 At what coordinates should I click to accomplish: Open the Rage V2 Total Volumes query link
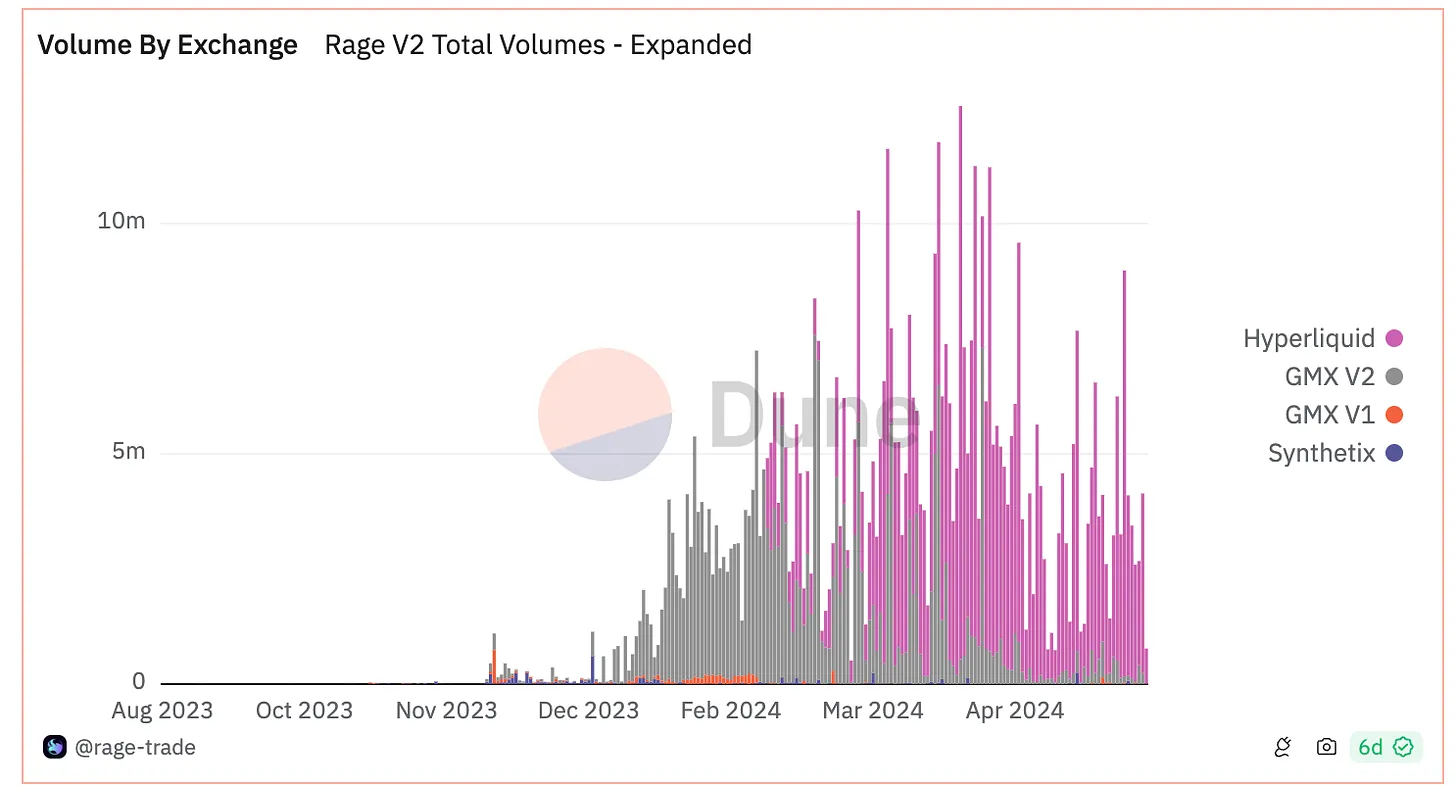[x=538, y=45]
